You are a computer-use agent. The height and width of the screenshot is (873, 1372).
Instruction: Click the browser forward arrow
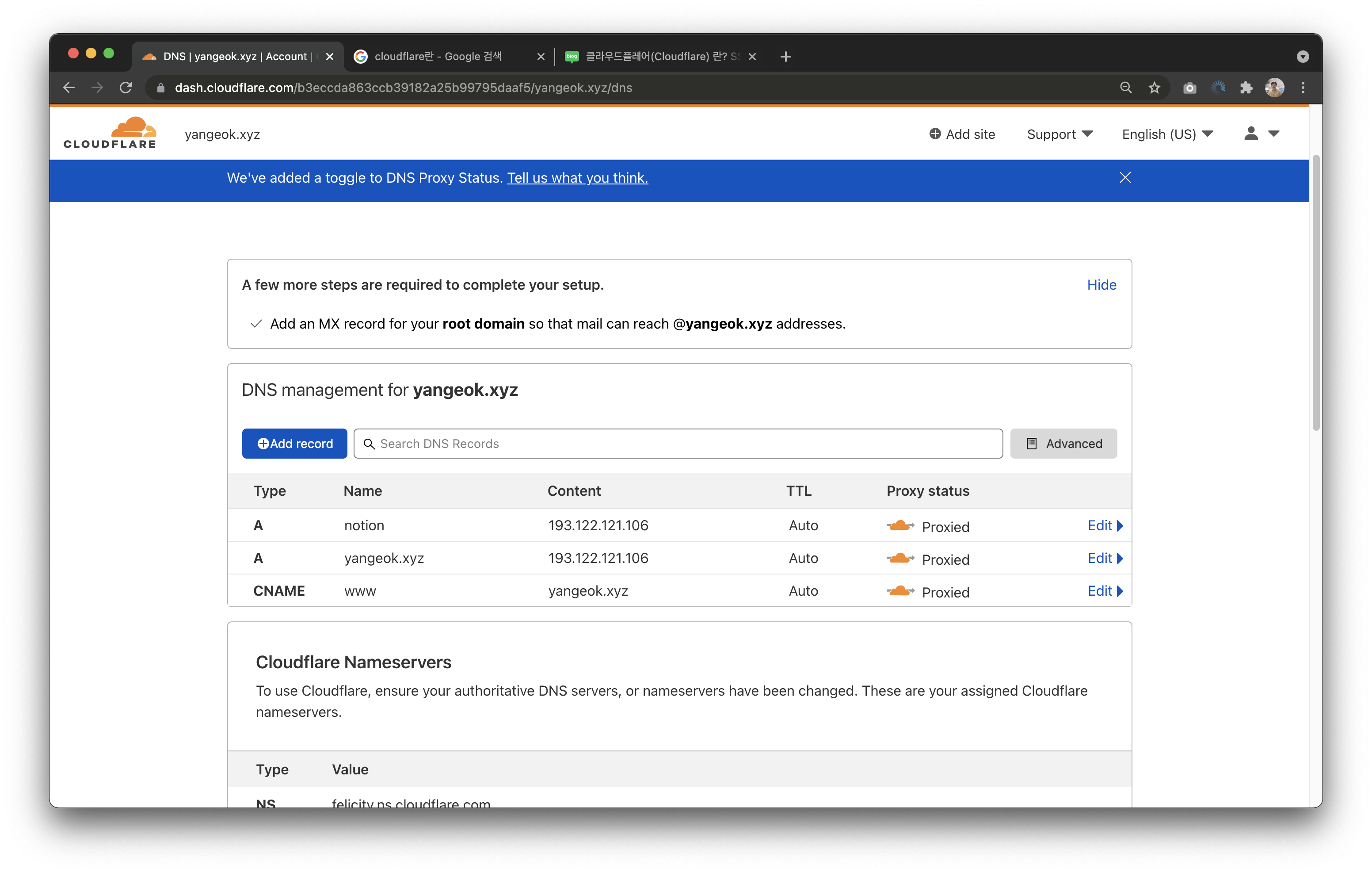[x=97, y=87]
